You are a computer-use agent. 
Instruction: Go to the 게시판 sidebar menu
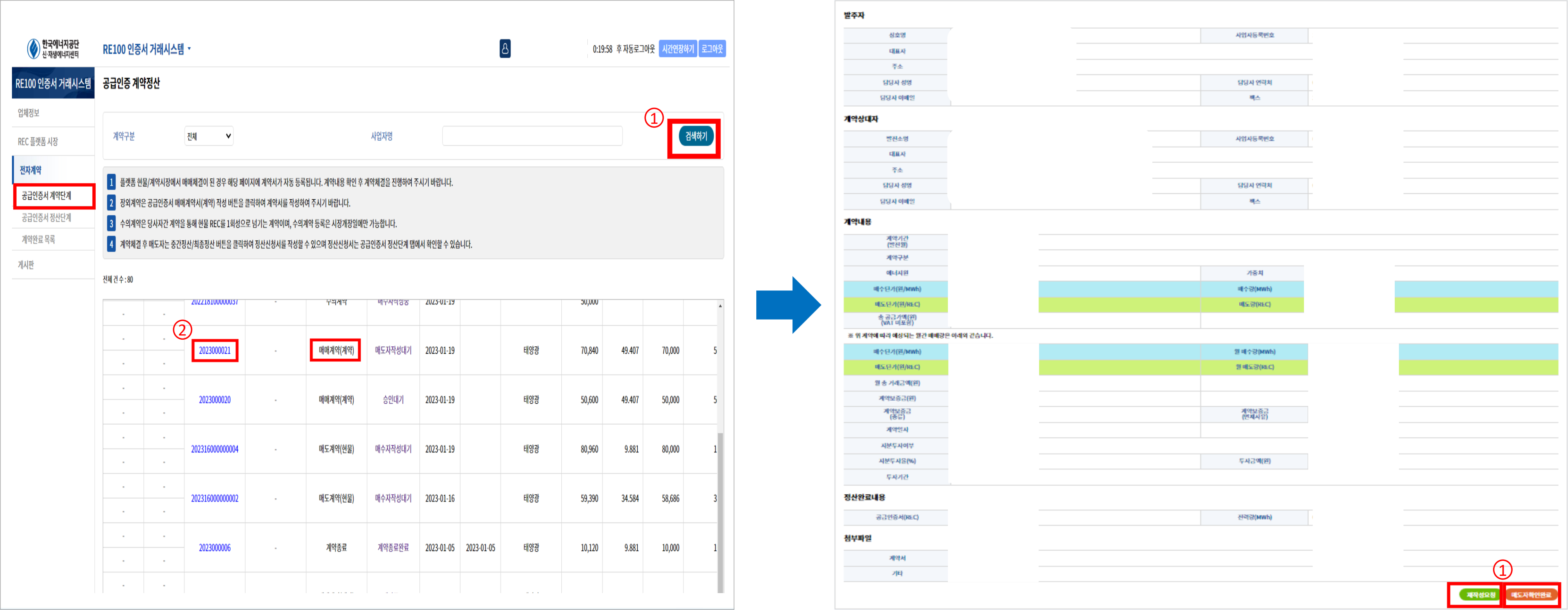click(26, 265)
